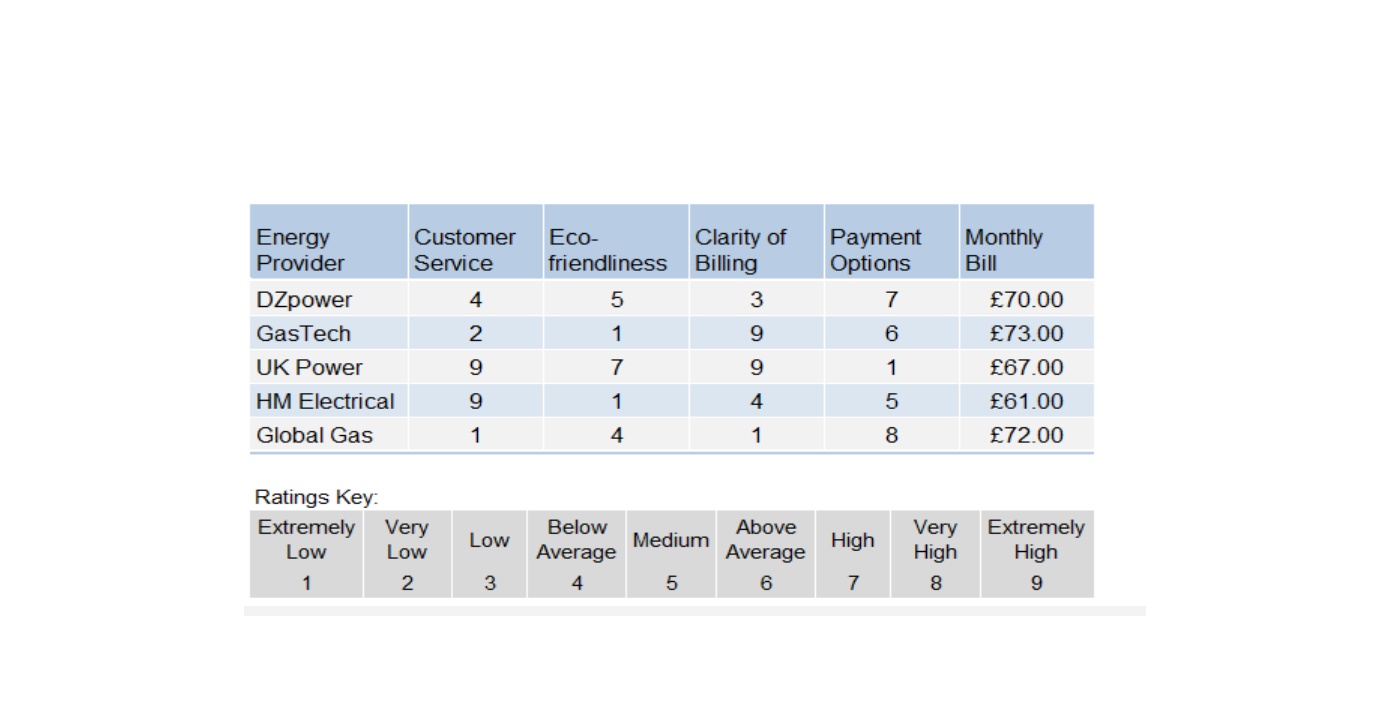Click the Eco-friendliness column header
1391x716 pixels.
(x=616, y=241)
